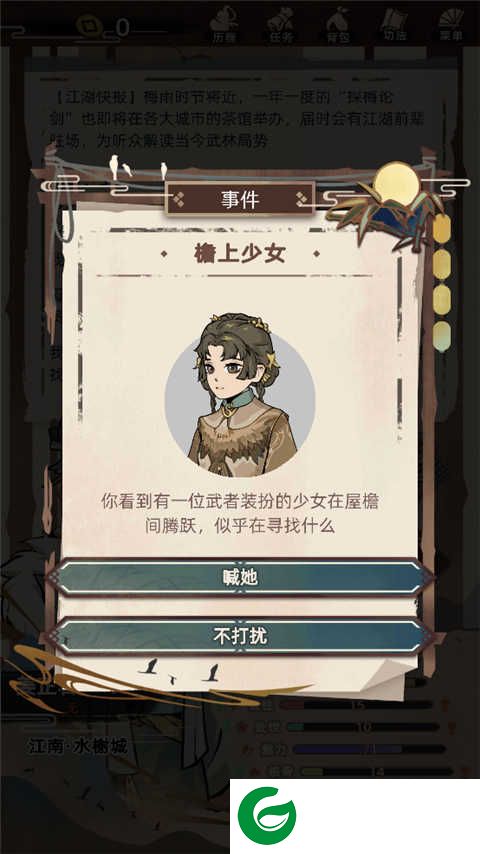Open the 任务 quests icon
Screen dimensions: 480x854
281,25
